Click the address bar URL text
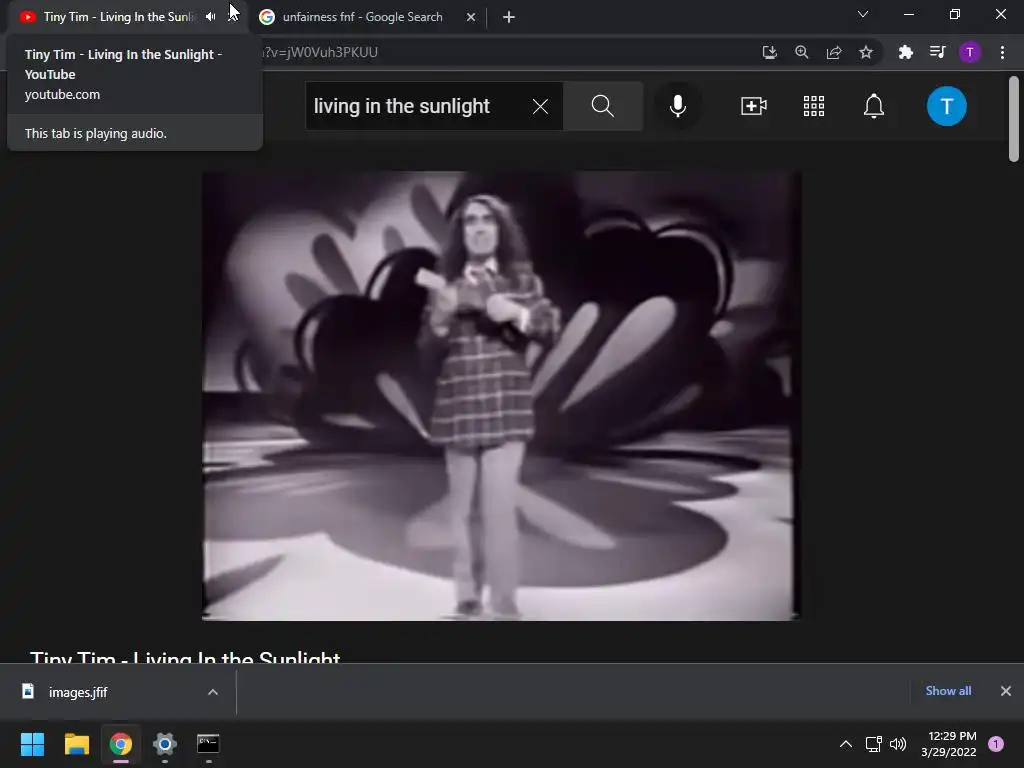Viewport: 1024px width, 768px height. point(320,52)
